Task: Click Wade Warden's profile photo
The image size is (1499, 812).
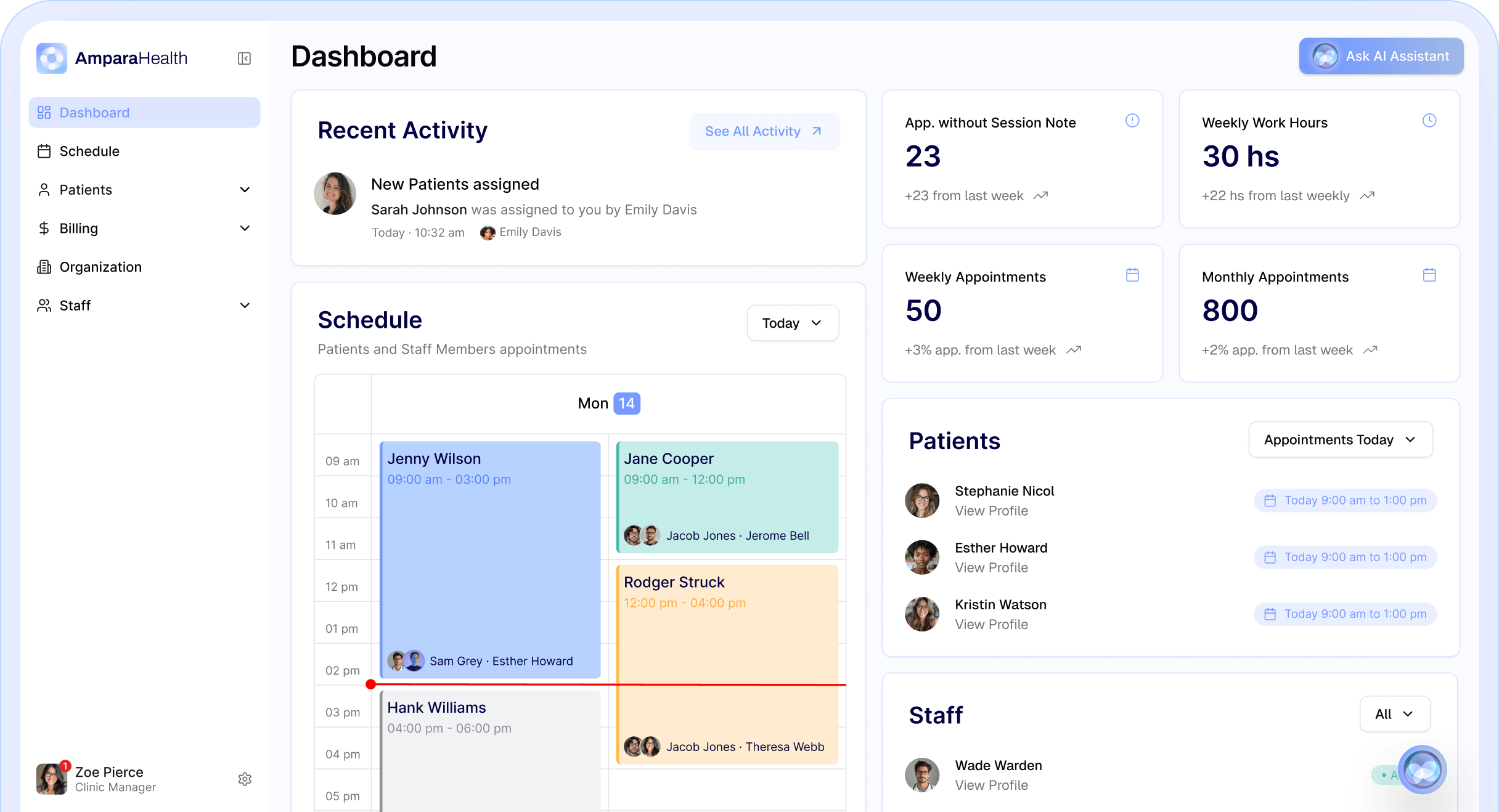Action: click(x=922, y=775)
